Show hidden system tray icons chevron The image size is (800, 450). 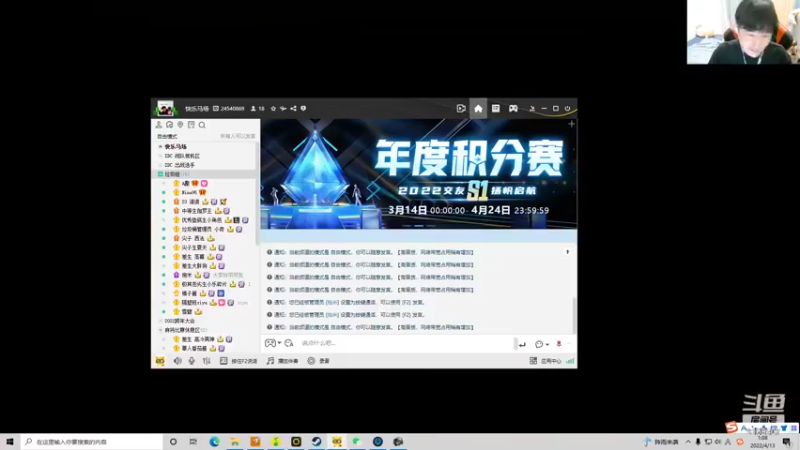tap(688, 442)
